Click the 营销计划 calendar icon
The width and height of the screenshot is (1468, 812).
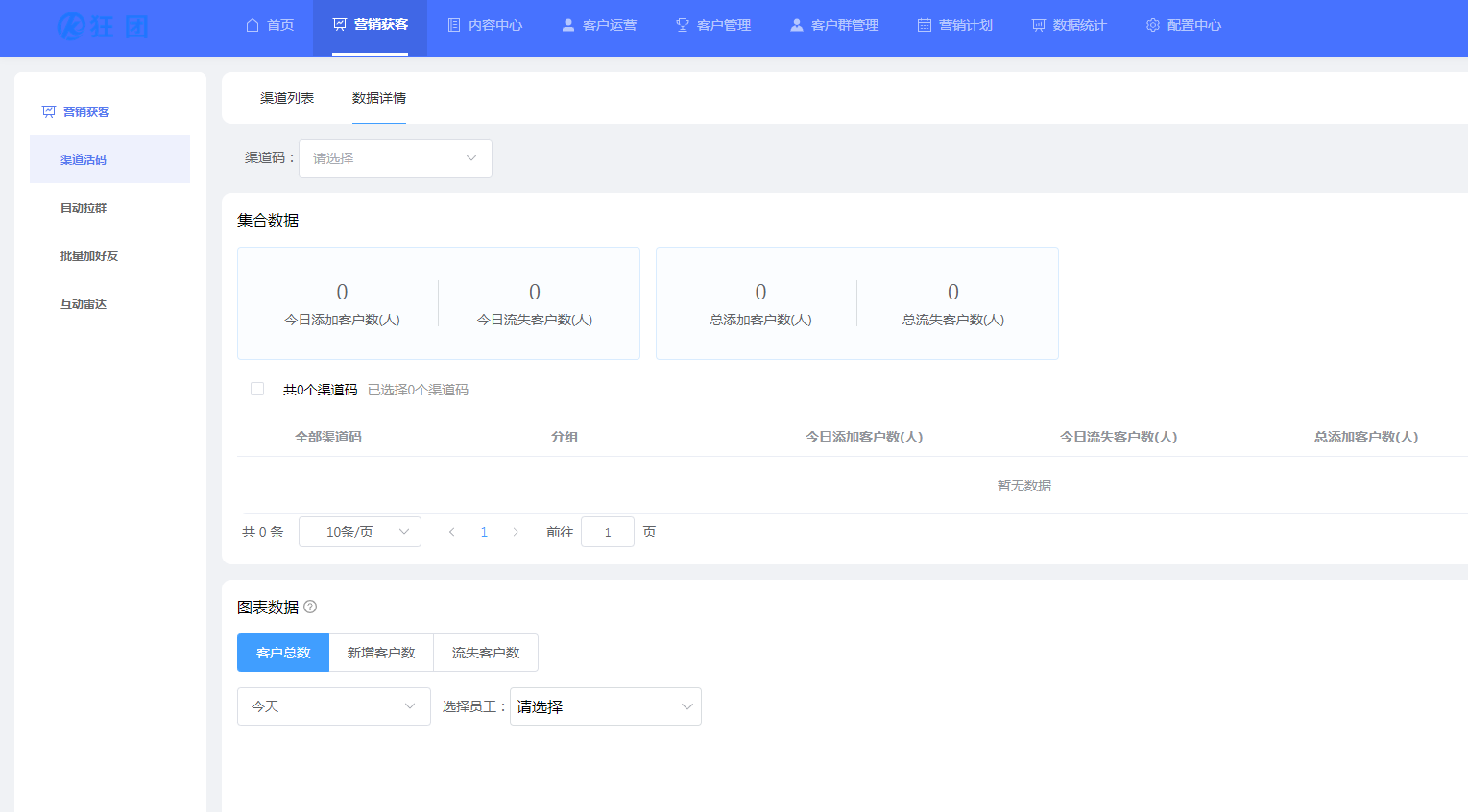(x=925, y=25)
